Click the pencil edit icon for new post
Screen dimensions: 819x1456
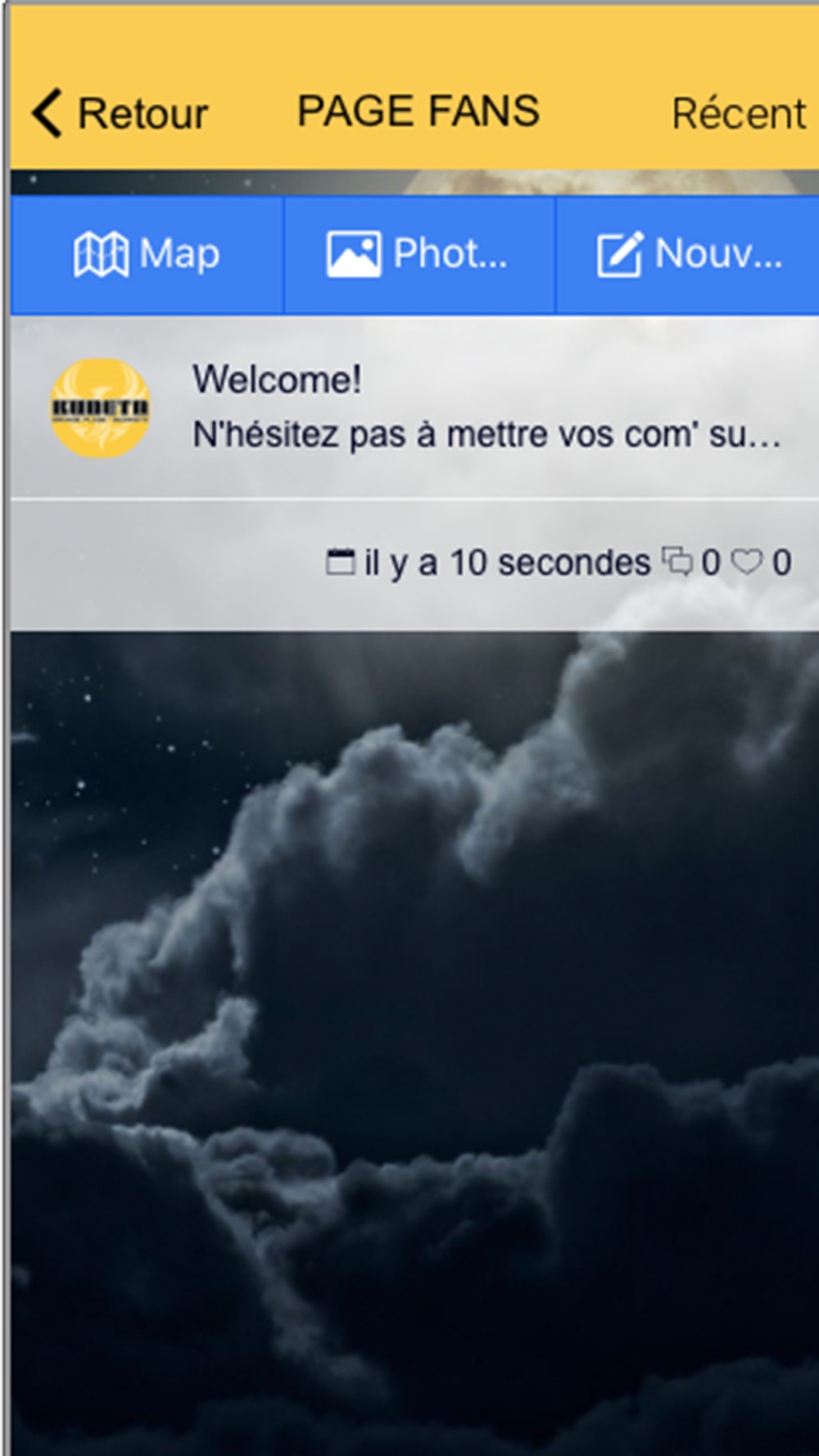619,254
